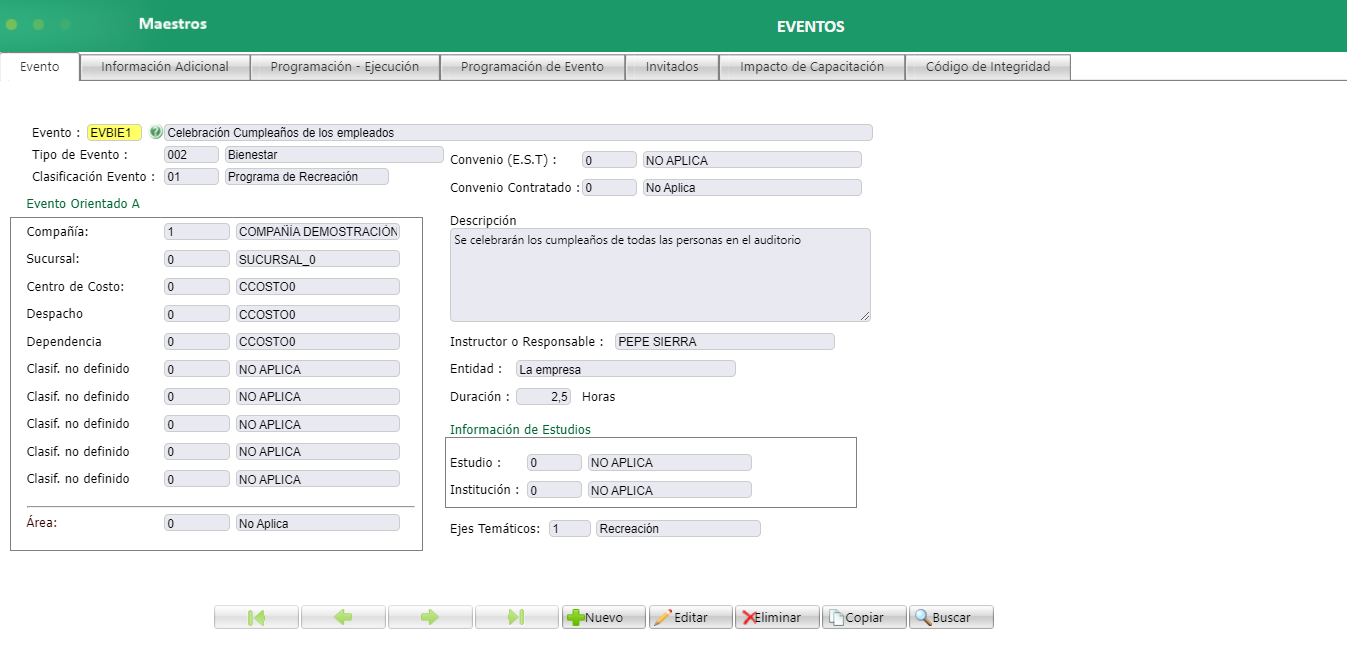The height and width of the screenshot is (657, 1347).
Task: Click description textarea resize handle
Action: tap(865, 316)
